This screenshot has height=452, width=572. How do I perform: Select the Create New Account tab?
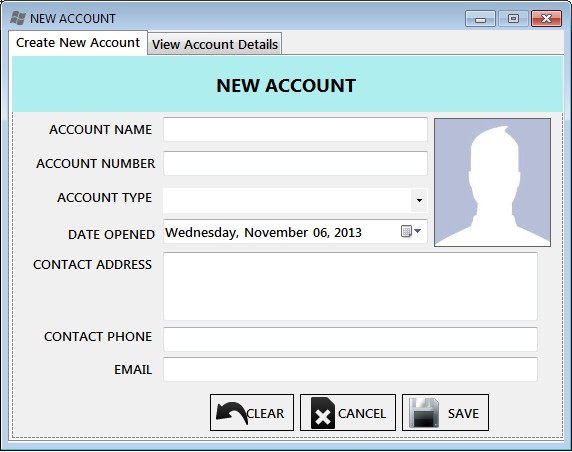coord(78,43)
